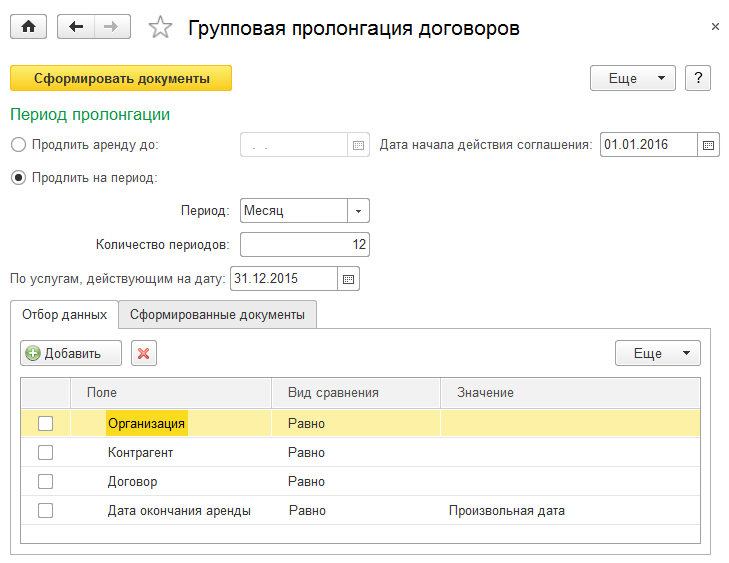Delete filter row with red cross

[x=144, y=353]
